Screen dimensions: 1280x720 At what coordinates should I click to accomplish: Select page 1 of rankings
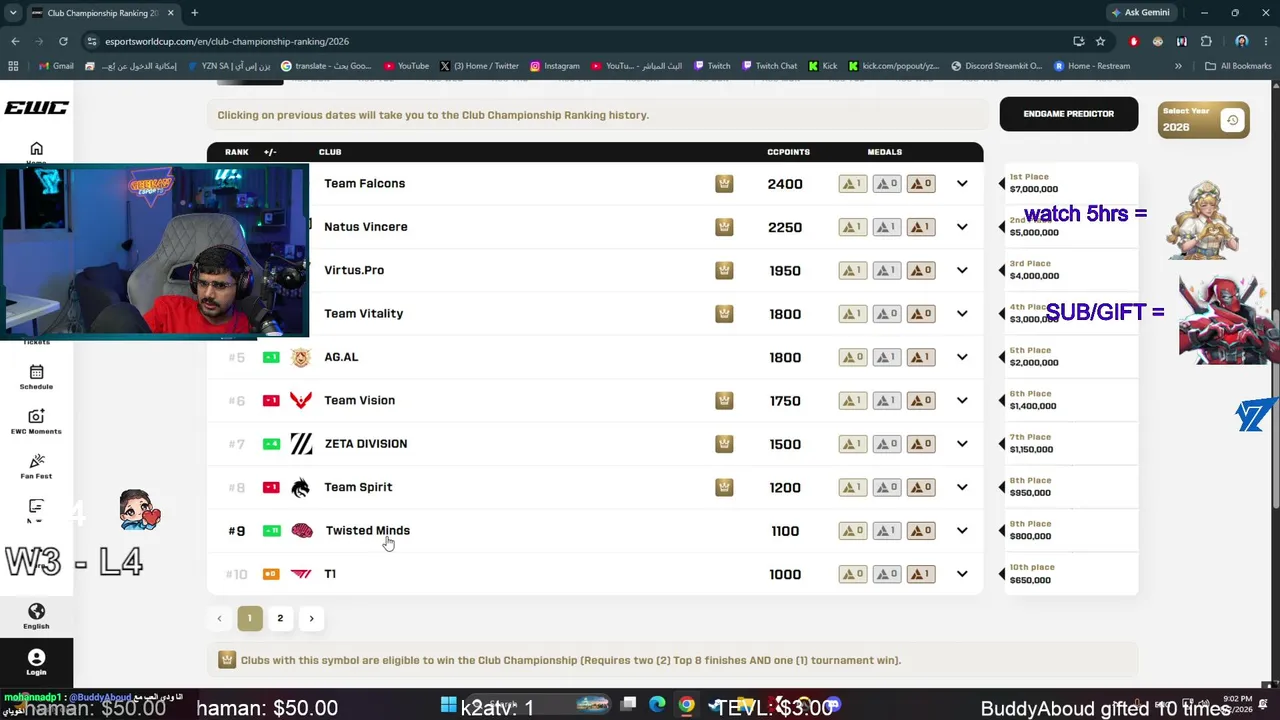pyautogui.click(x=250, y=618)
